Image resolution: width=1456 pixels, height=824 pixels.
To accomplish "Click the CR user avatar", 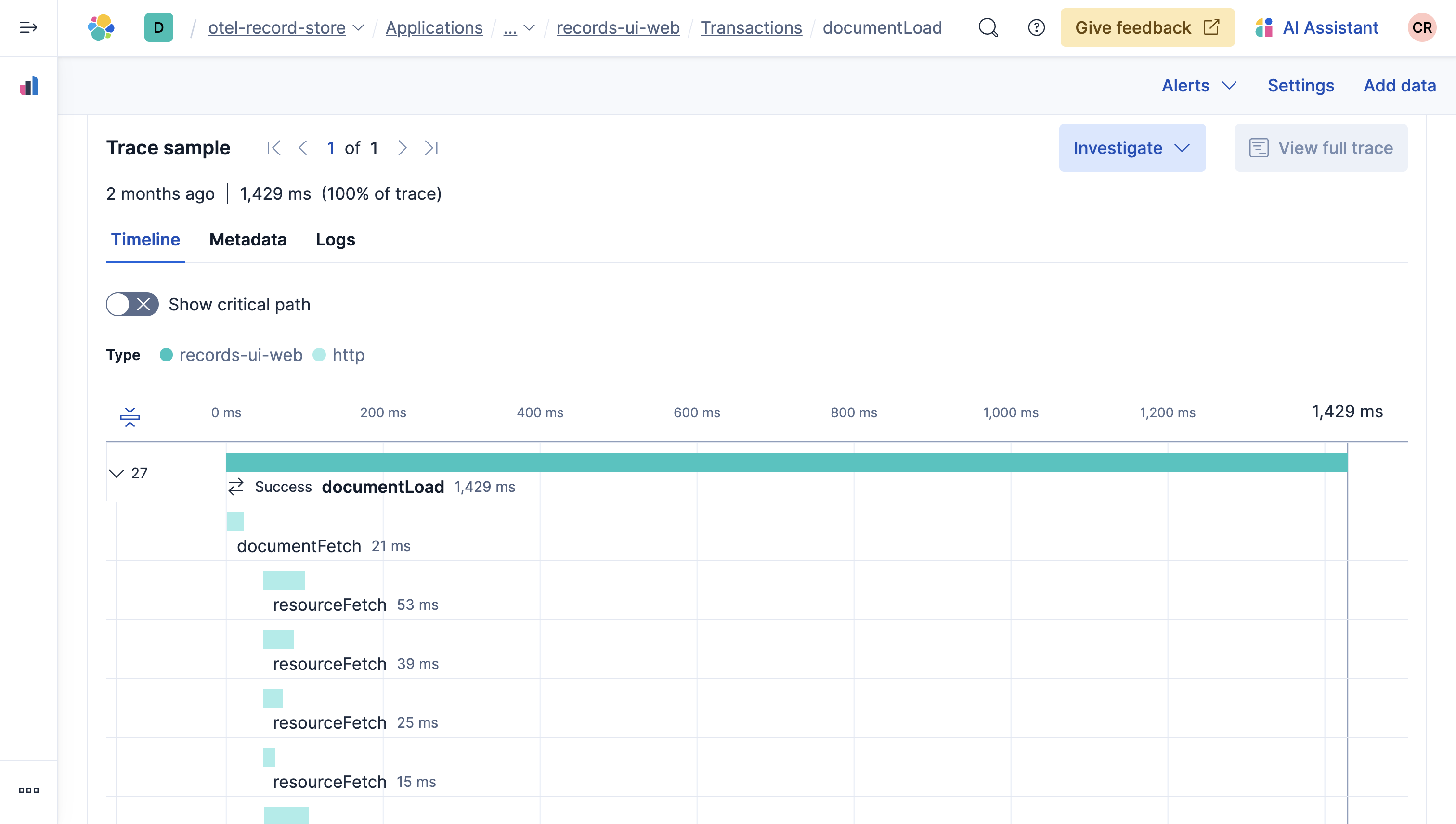I will point(1421,27).
